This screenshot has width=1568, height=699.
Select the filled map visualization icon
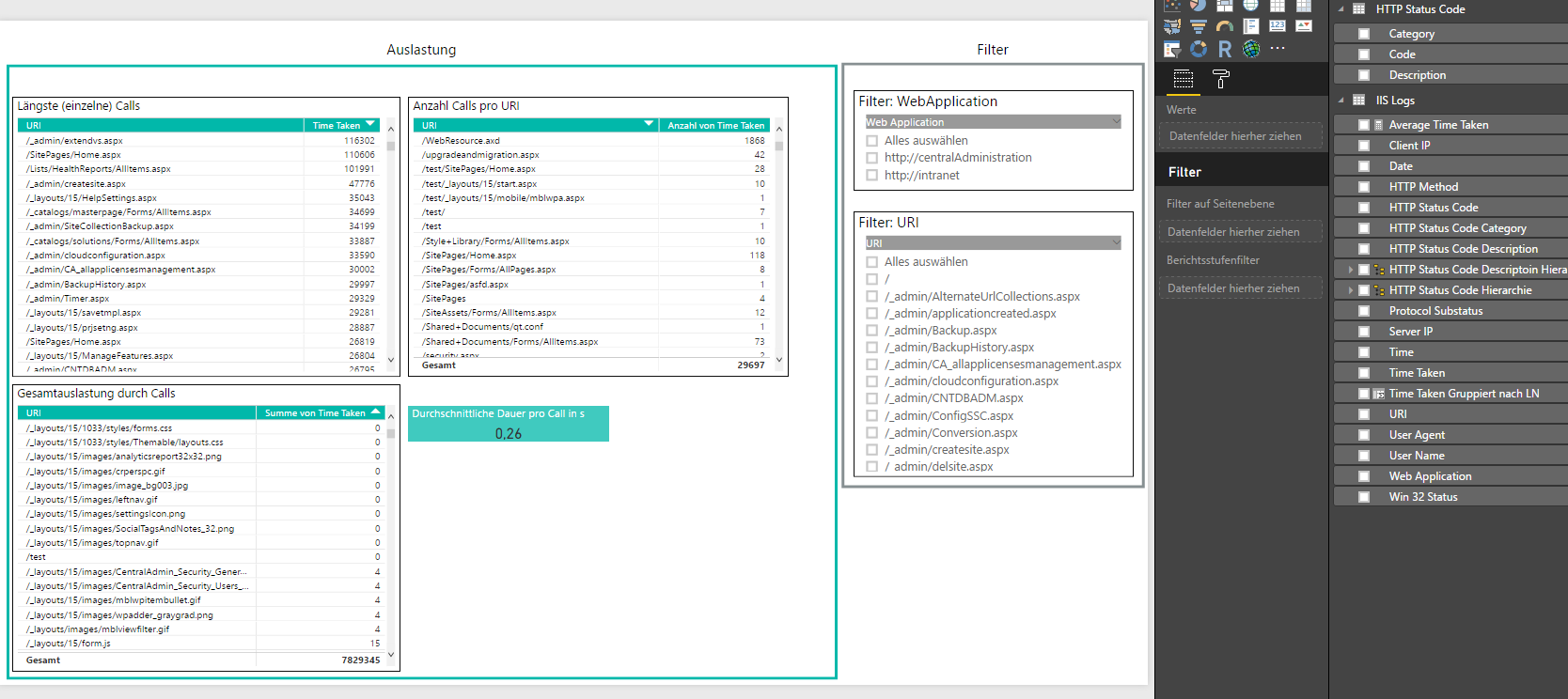(x=1172, y=26)
